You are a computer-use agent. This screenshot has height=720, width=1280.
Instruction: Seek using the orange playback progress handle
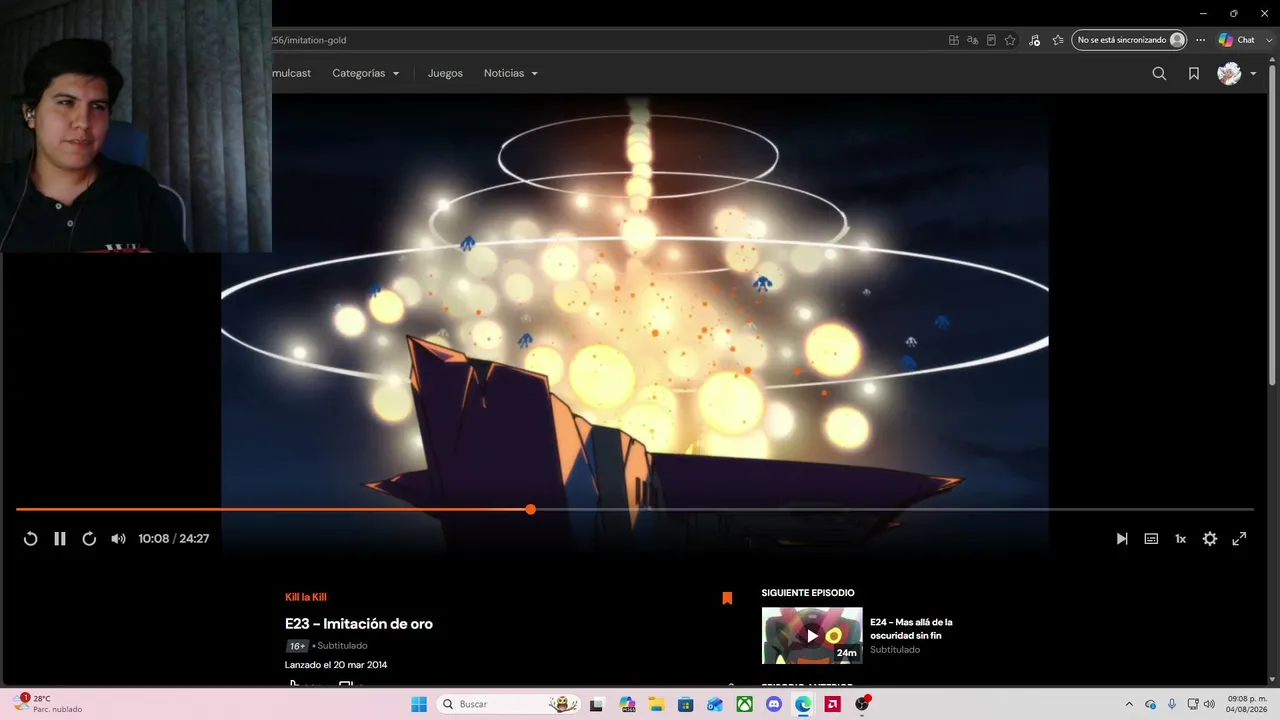531,510
